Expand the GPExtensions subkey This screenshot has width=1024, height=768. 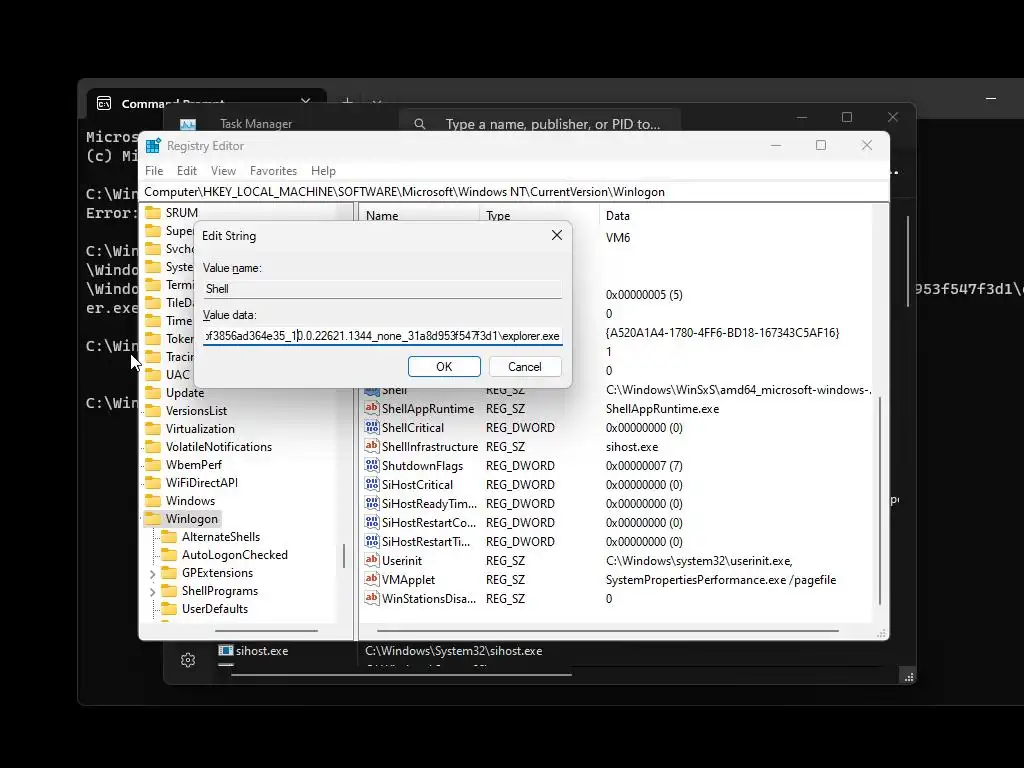pos(152,573)
